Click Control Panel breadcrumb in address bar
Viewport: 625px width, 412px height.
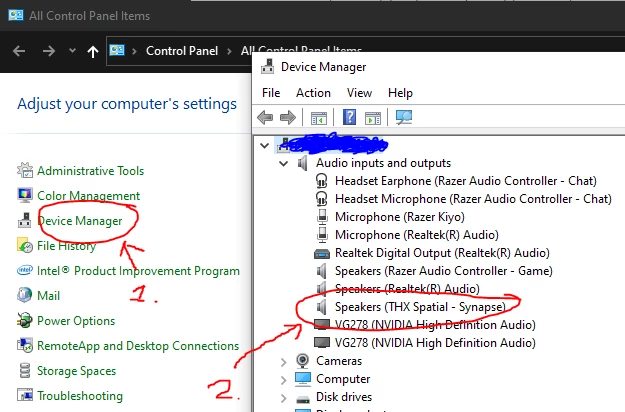point(182,51)
